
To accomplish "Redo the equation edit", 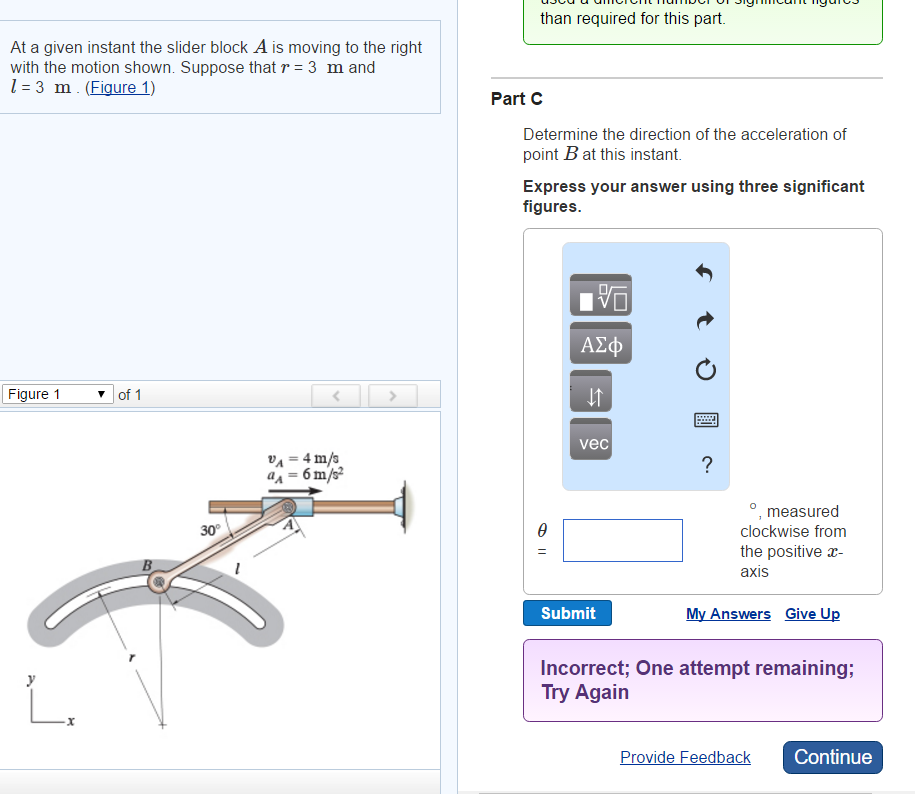I will click(x=705, y=320).
